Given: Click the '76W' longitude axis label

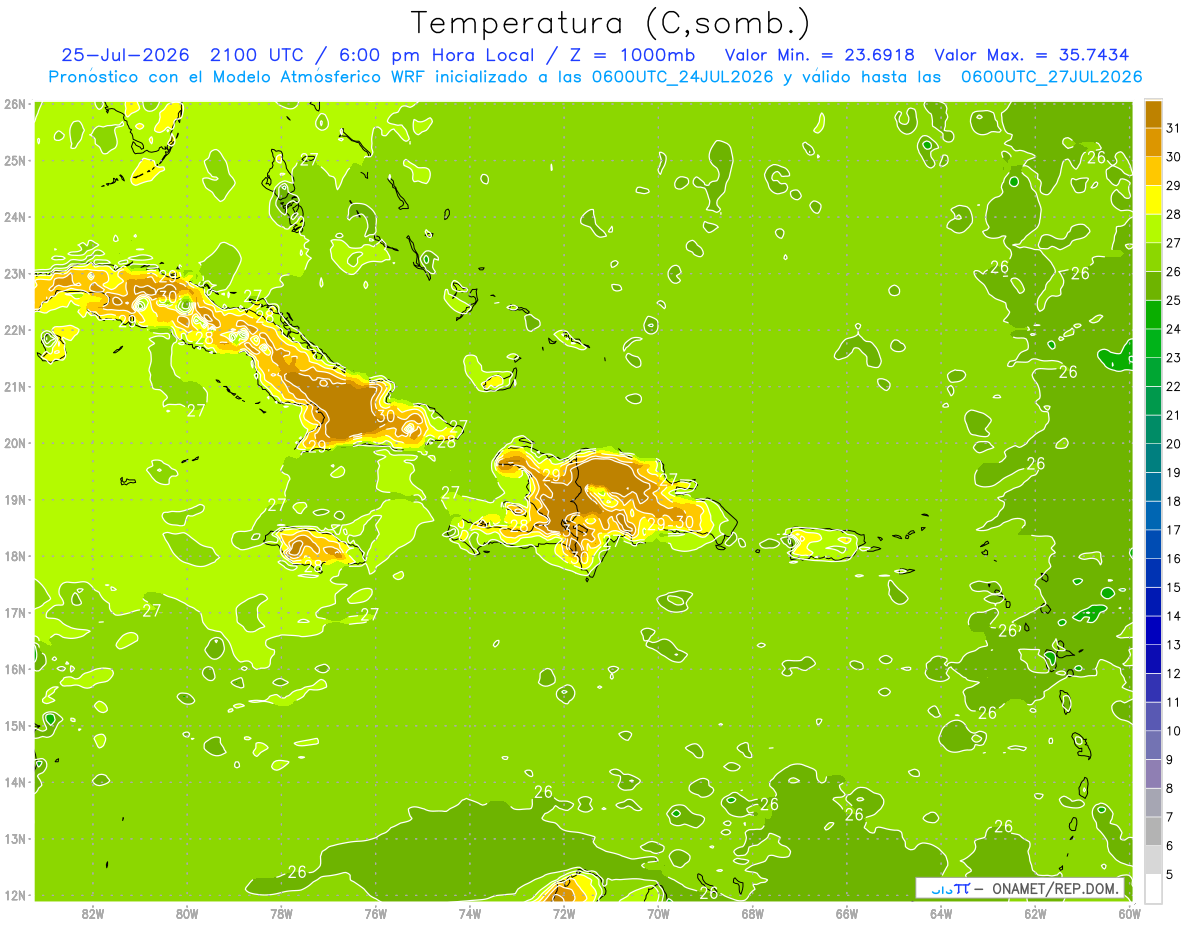Looking at the screenshot, I should 376,912.
